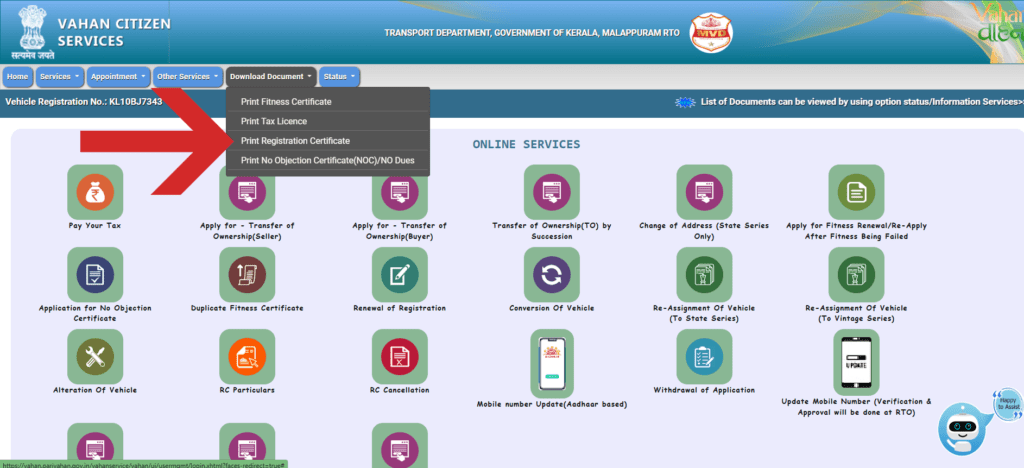Screen dimensions: 1024x468
Task: Open Withdrawal of Application icon
Action: [x=703, y=356]
